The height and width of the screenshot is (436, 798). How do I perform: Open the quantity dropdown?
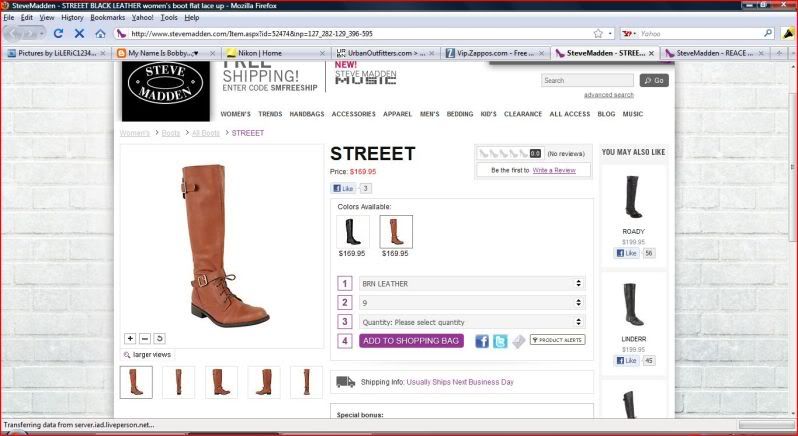click(x=472, y=322)
